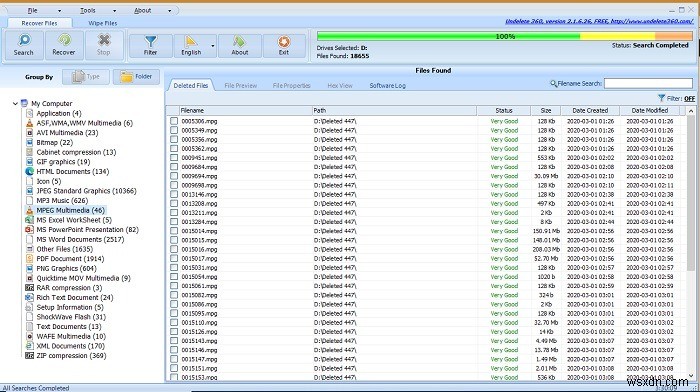This screenshot has width=700, height=392.
Task: Click the 100% scan progress bar
Action: coord(505,36)
